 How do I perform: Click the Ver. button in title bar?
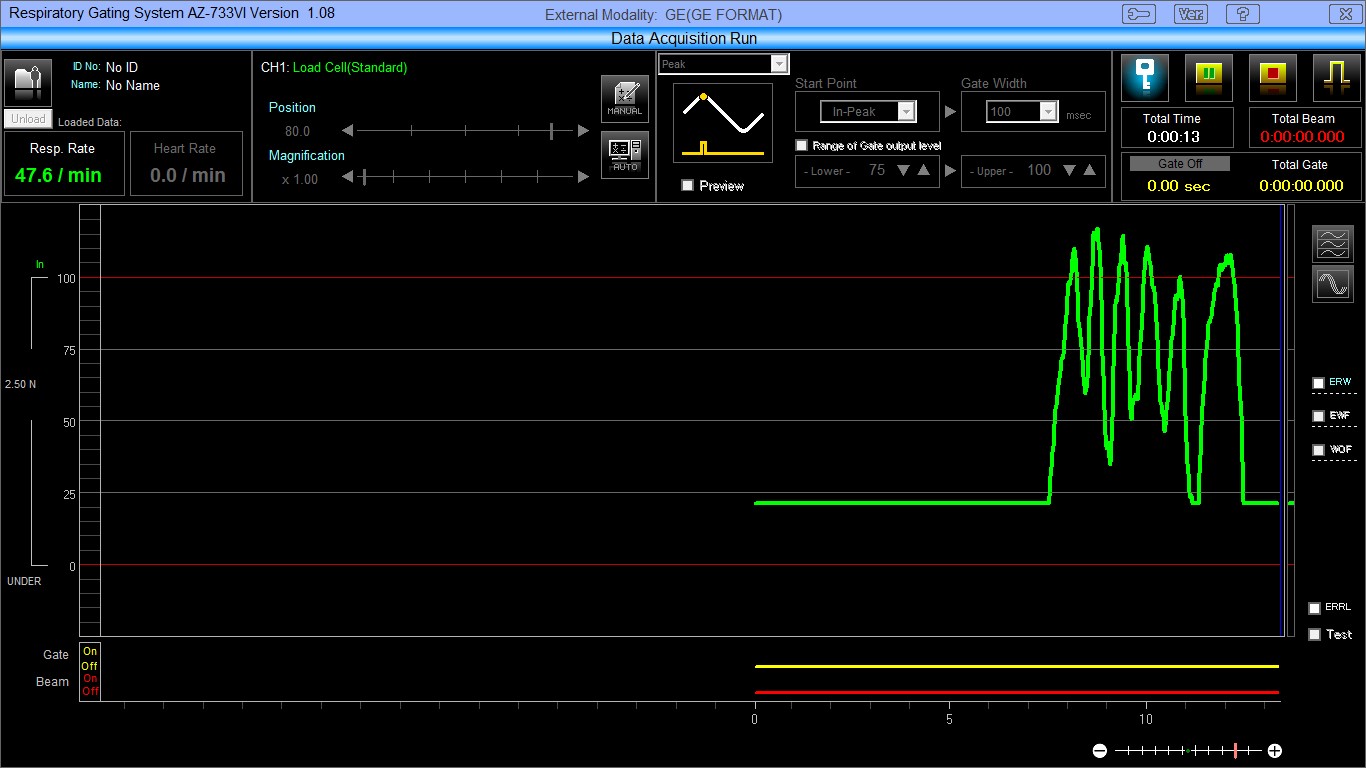pyautogui.click(x=1191, y=14)
